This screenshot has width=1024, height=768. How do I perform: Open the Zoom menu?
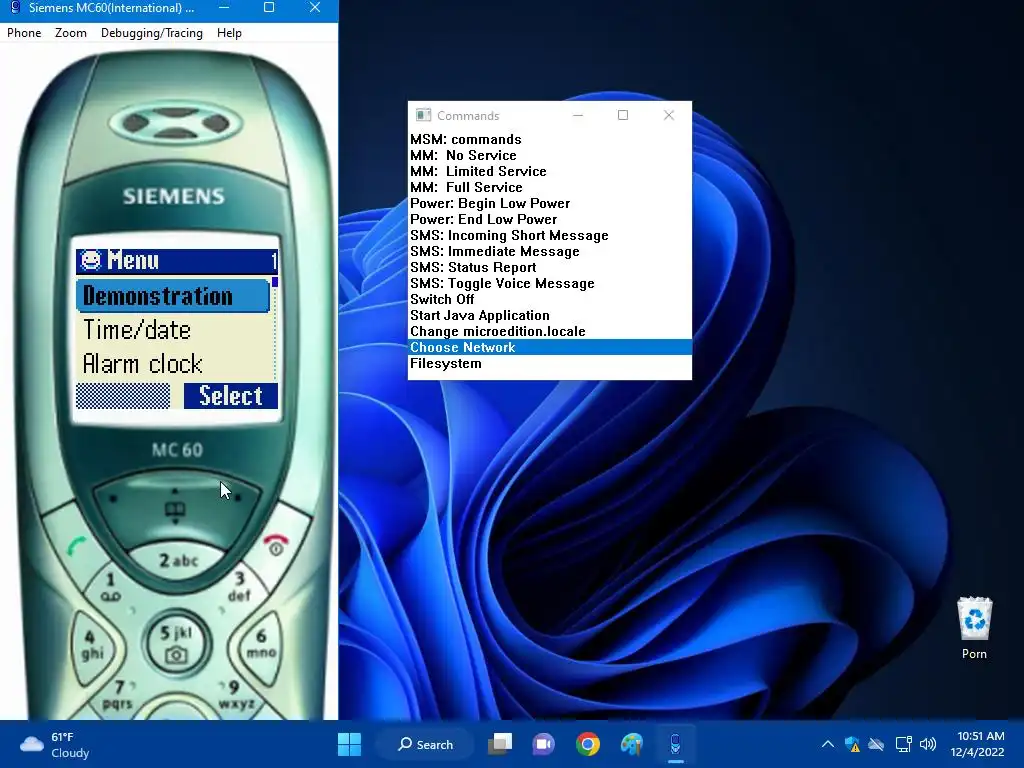[x=71, y=33]
